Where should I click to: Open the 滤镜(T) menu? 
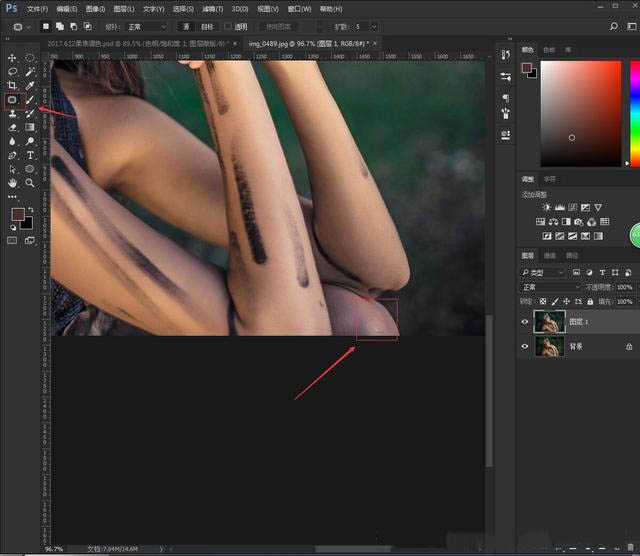[x=213, y=8]
